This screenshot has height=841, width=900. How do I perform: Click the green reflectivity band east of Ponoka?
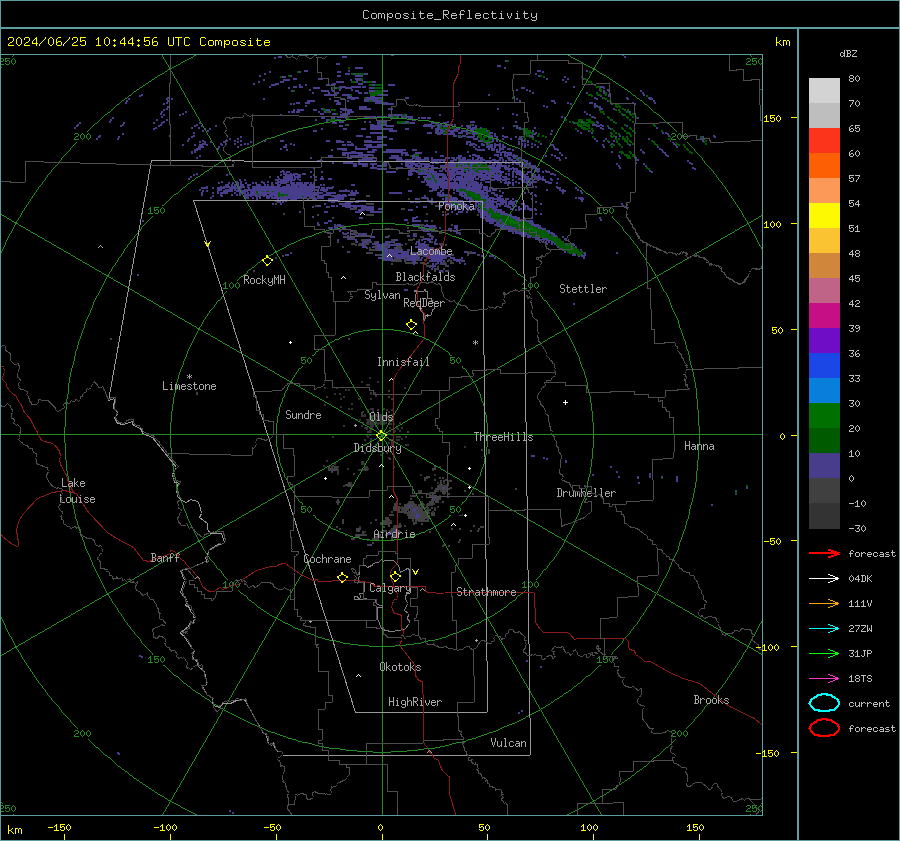tap(525, 226)
